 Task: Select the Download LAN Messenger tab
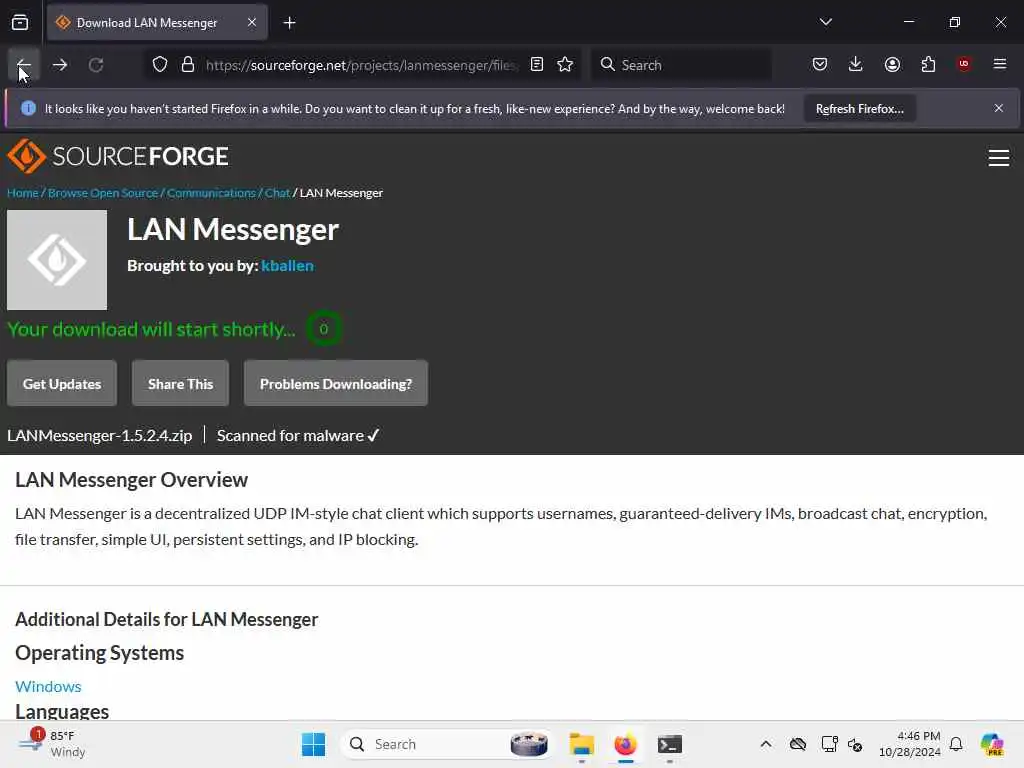[157, 23]
